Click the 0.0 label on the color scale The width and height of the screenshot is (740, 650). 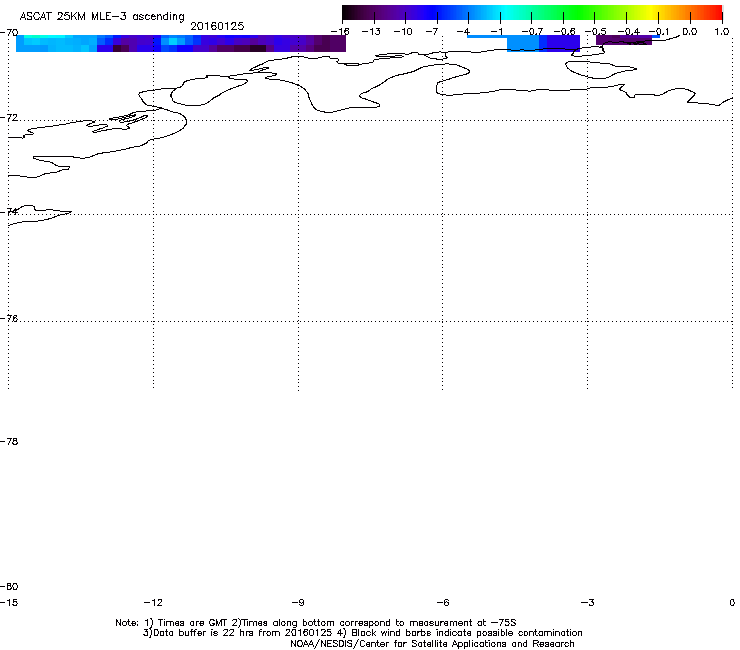(x=690, y=31)
